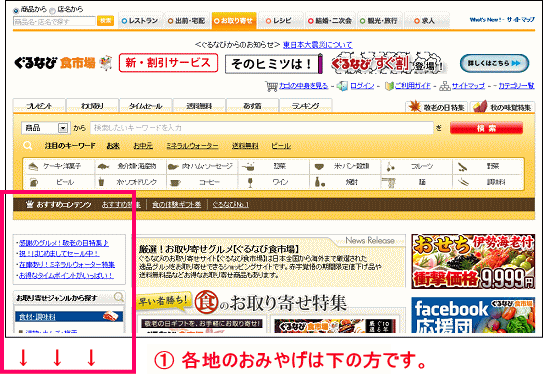Click the ミネラルウォーター keyword link
This screenshot has width=543, height=374.
pyautogui.click(x=192, y=146)
